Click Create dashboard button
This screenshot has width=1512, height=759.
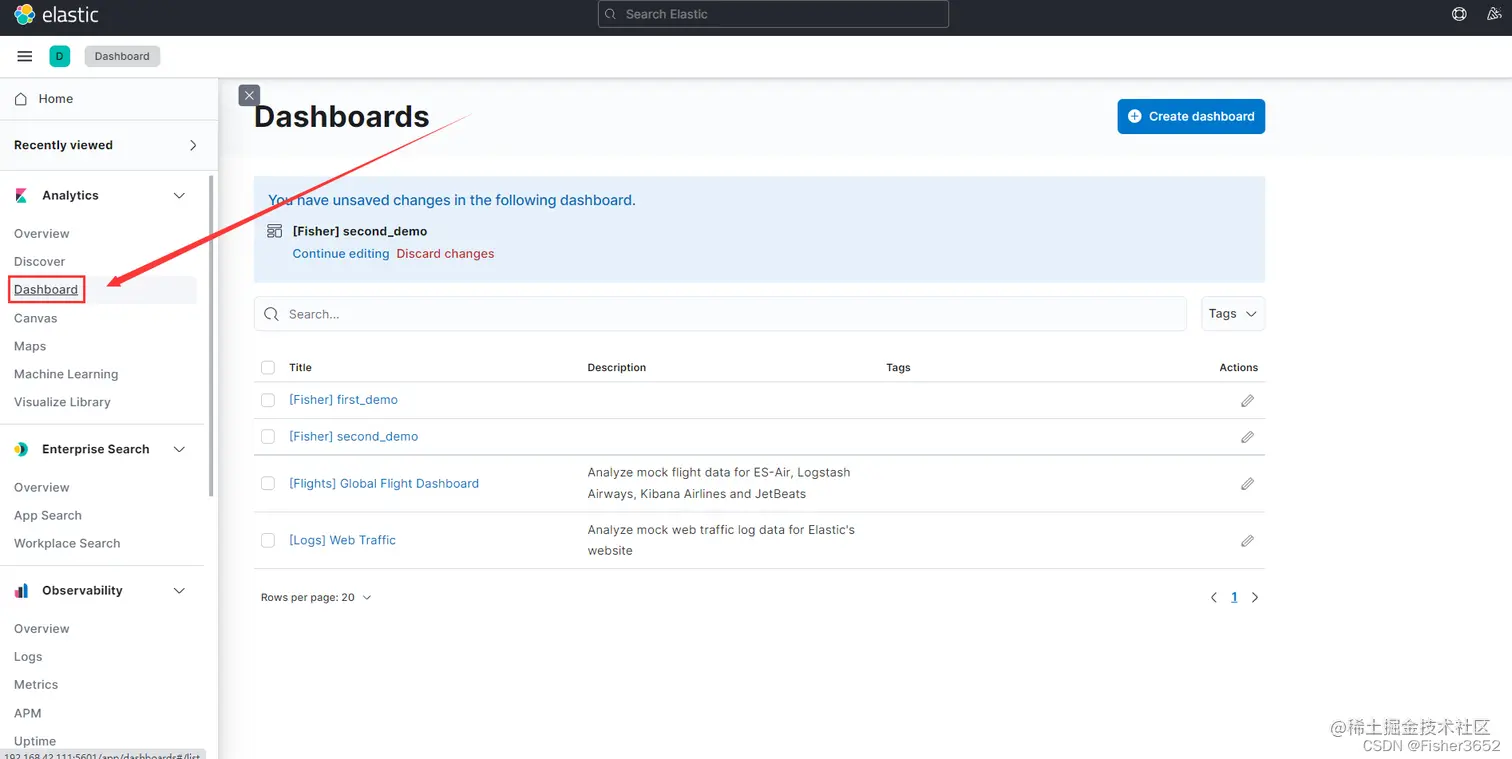click(1191, 116)
